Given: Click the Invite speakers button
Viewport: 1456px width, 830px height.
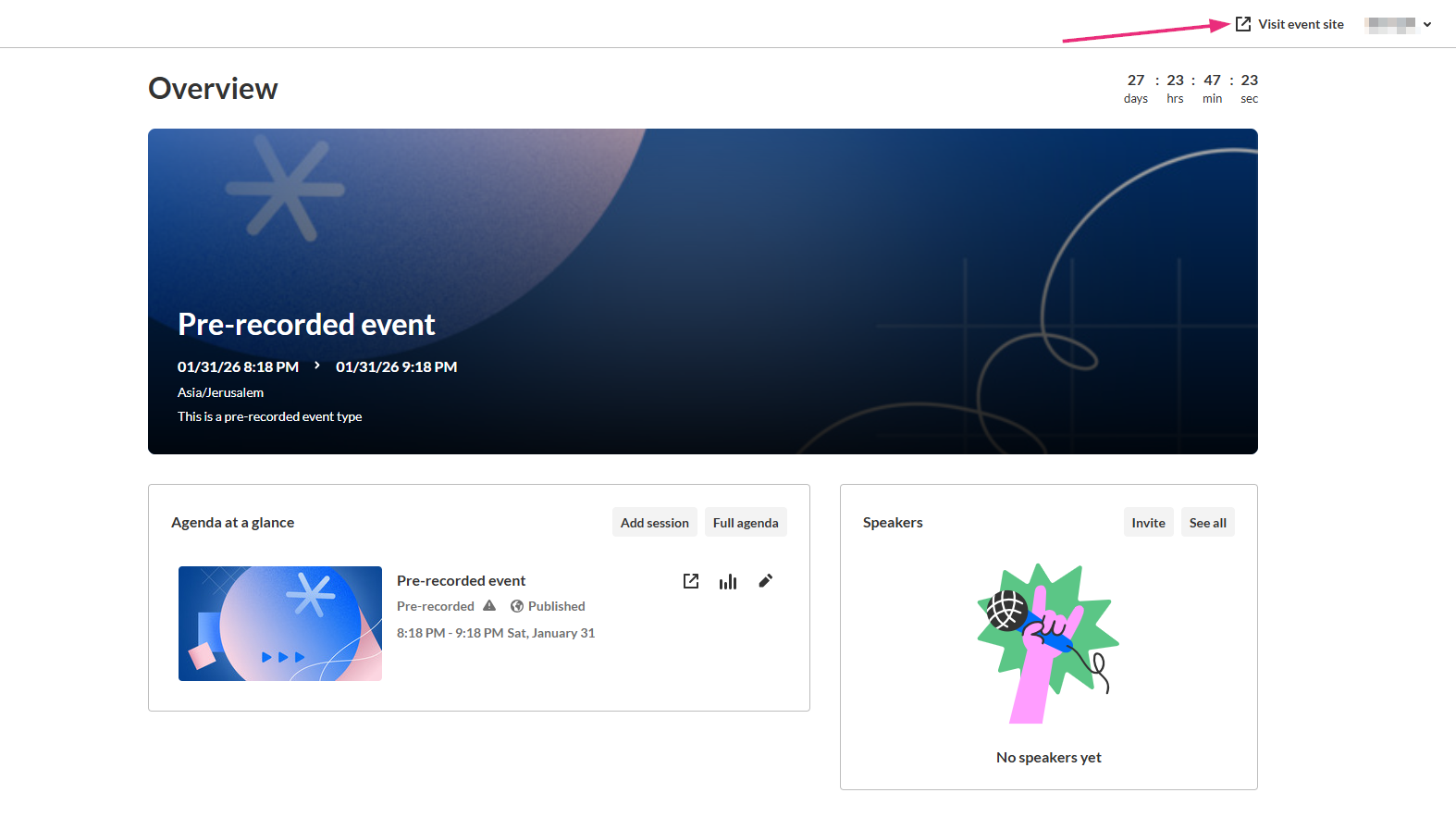Looking at the screenshot, I should (x=1148, y=523).
